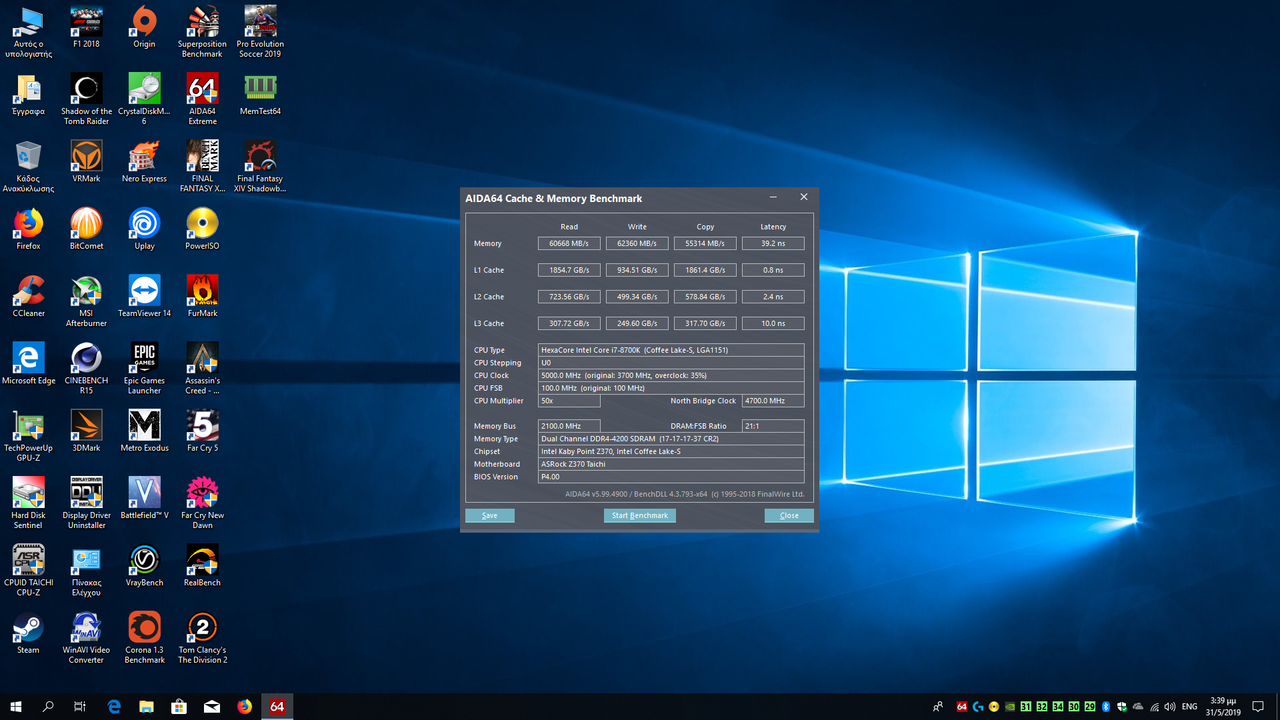Select the Memory Copy value 55314 MB/s
The height and width of the screenshot is (720, 1280).
click(x=705, y=243)
